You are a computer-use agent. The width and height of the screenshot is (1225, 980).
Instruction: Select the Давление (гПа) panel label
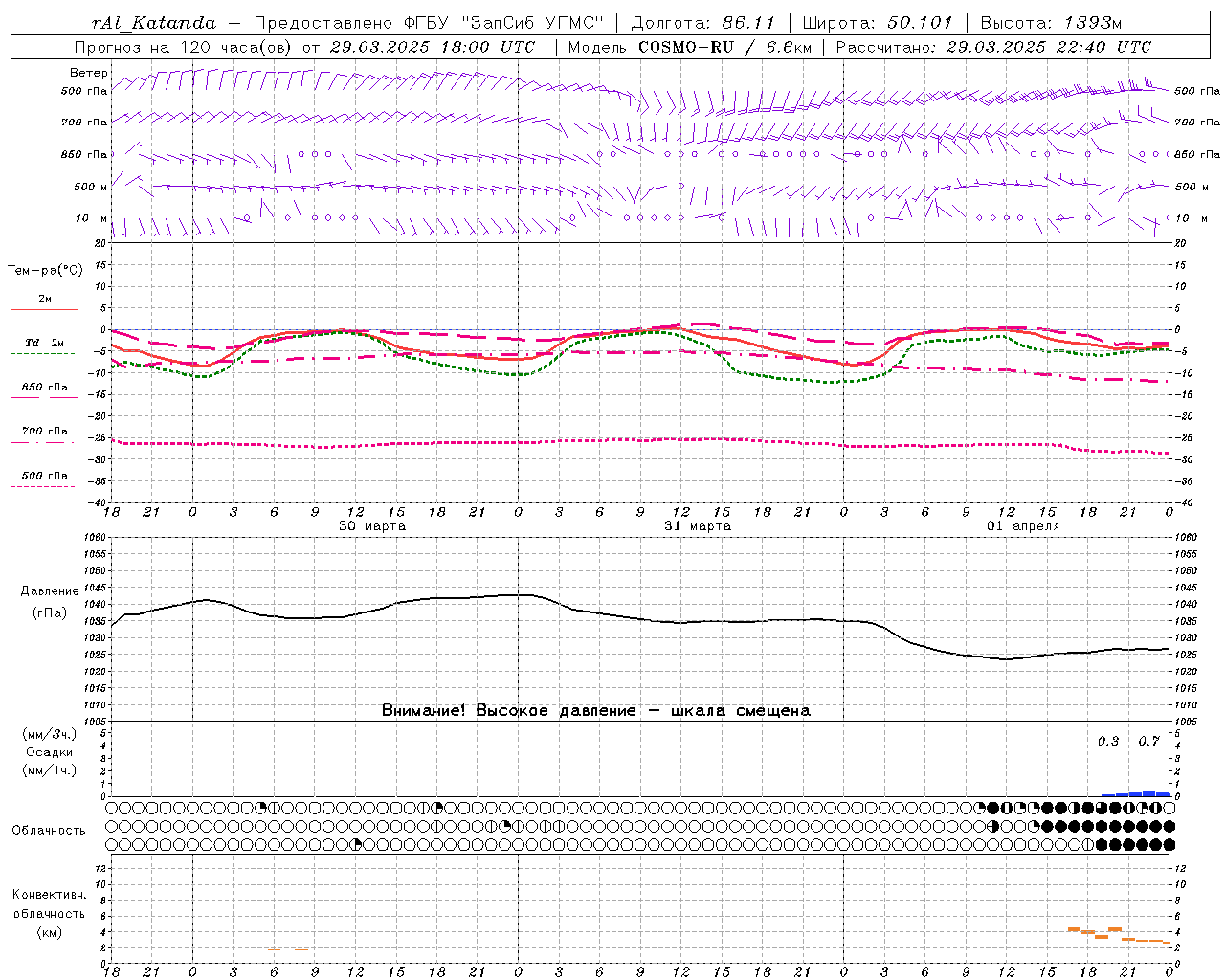point(50,601)
